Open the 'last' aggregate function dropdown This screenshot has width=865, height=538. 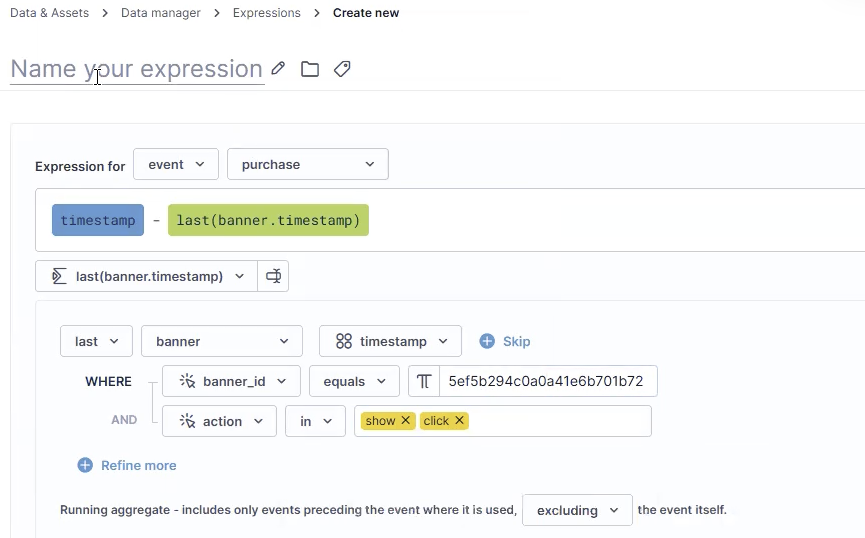point(97,341)
